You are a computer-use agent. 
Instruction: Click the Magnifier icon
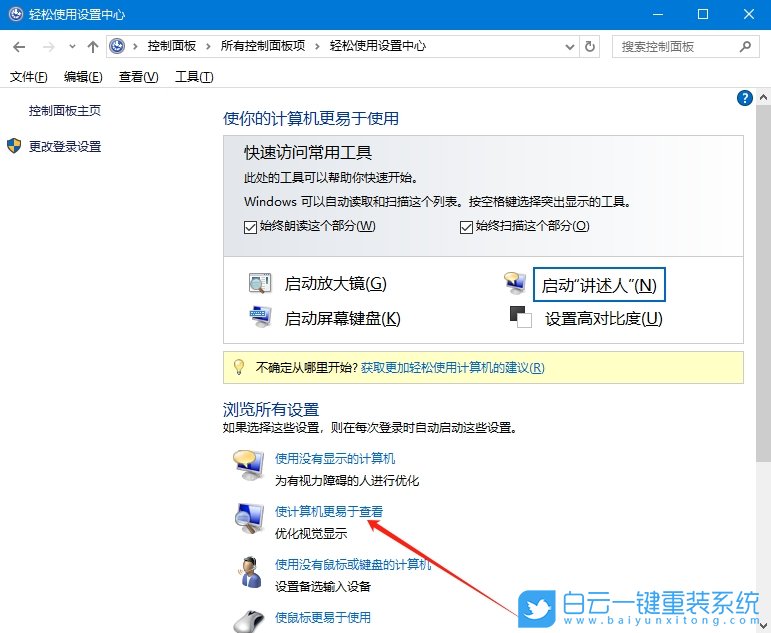tap(260, 283)
